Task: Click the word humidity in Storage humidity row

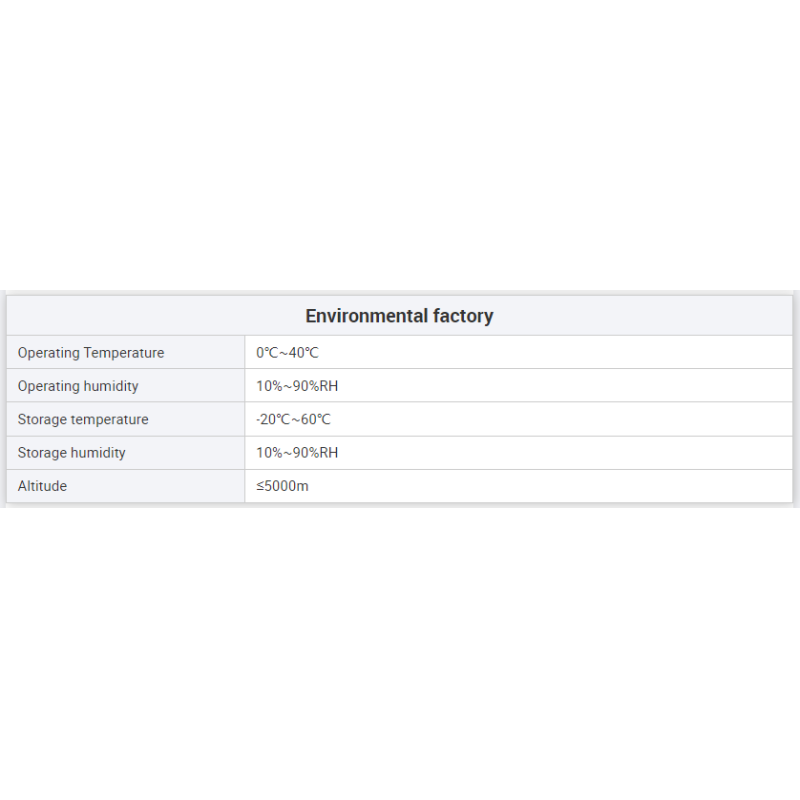Action: (x=98, y=453)
